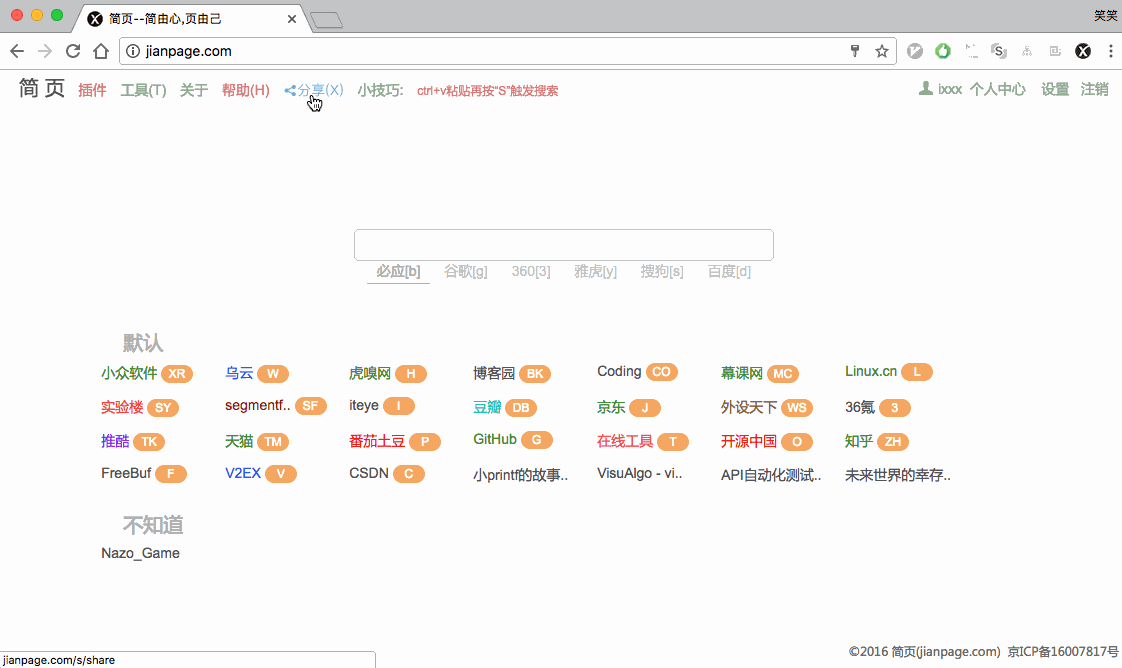
Task: Open the 番茄土豆 bookmark
Action: point(377,441)
